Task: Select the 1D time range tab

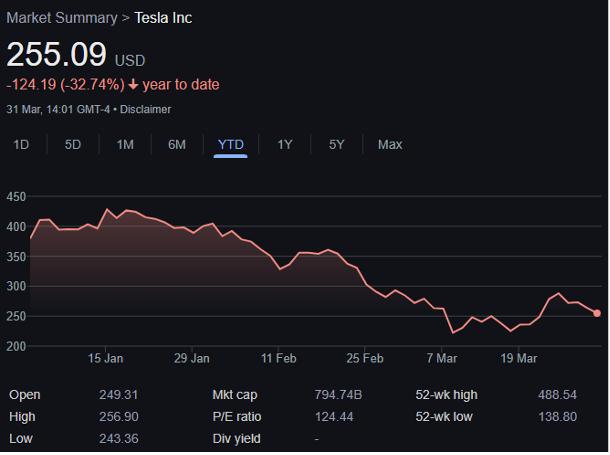Action: (x=21, y=145)
